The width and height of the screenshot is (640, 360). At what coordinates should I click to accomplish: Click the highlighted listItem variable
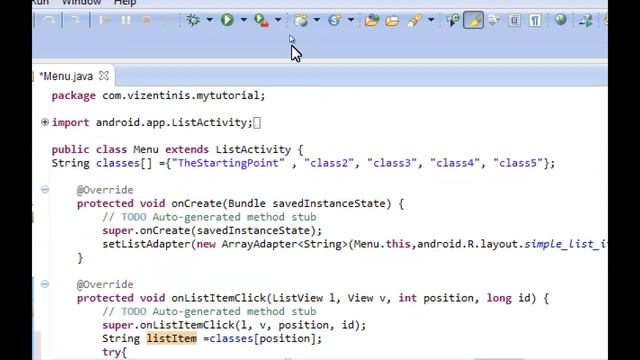tap(171, 338)
